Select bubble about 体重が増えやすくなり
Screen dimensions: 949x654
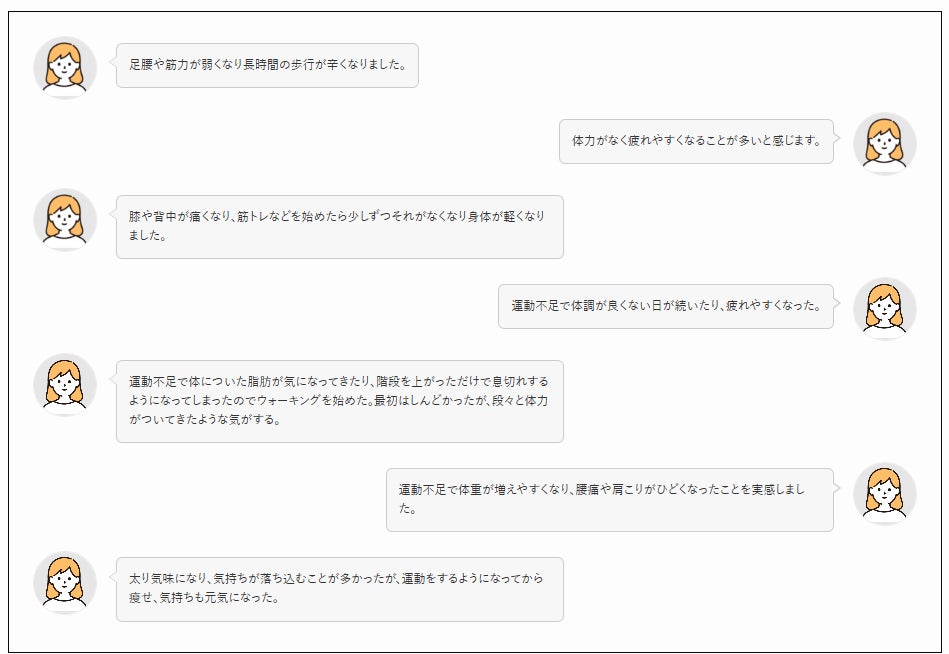(609, 499)
